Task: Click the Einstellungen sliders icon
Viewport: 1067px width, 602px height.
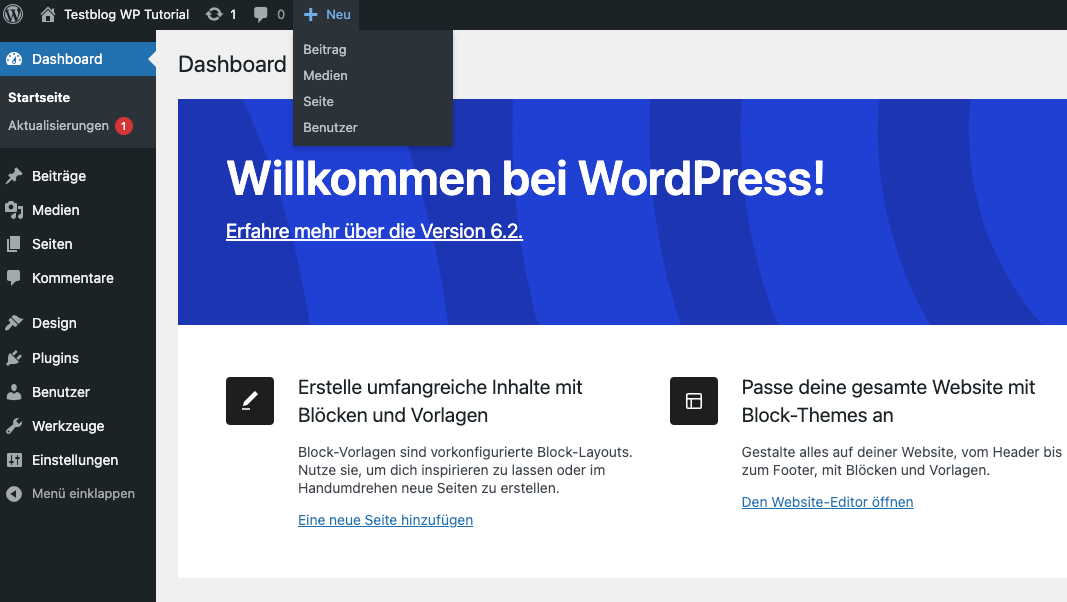Action: [x=14, y=460]
